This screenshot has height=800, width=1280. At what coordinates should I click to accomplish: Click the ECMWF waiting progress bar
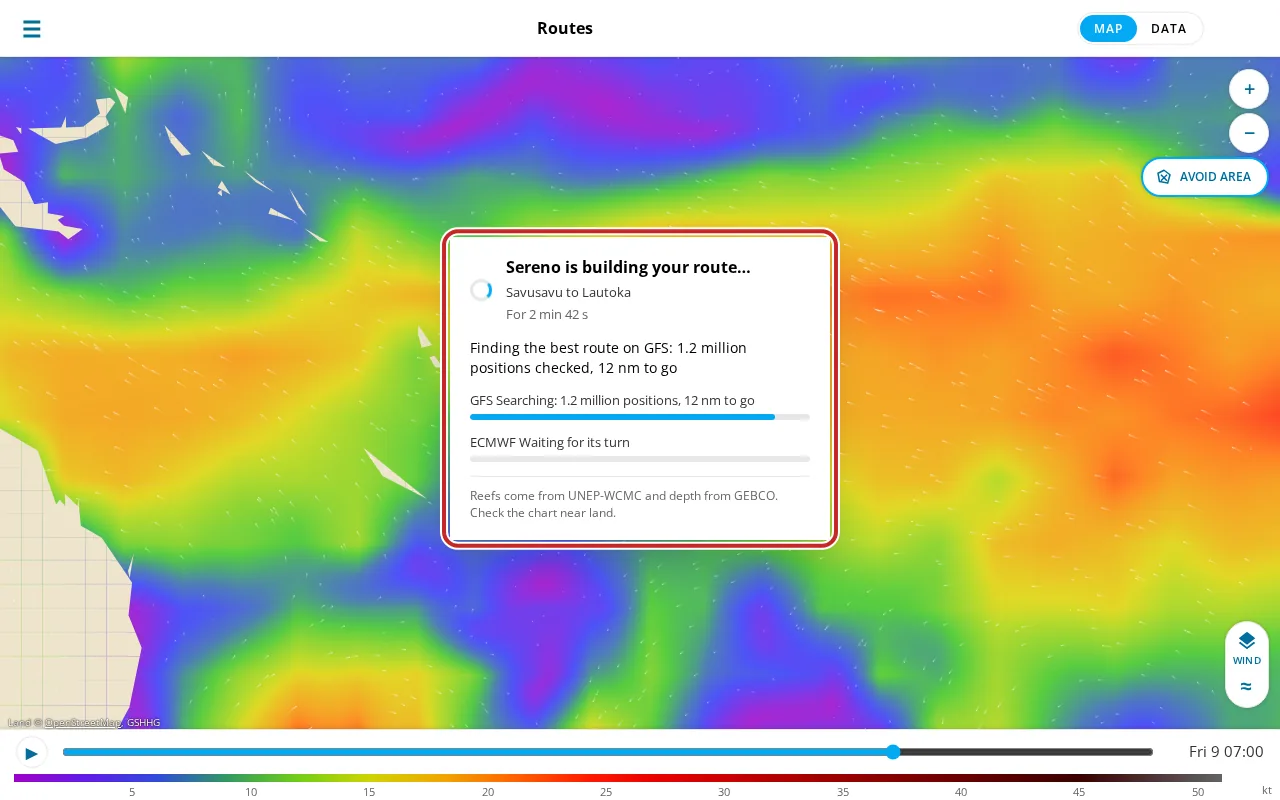(640, 459)
